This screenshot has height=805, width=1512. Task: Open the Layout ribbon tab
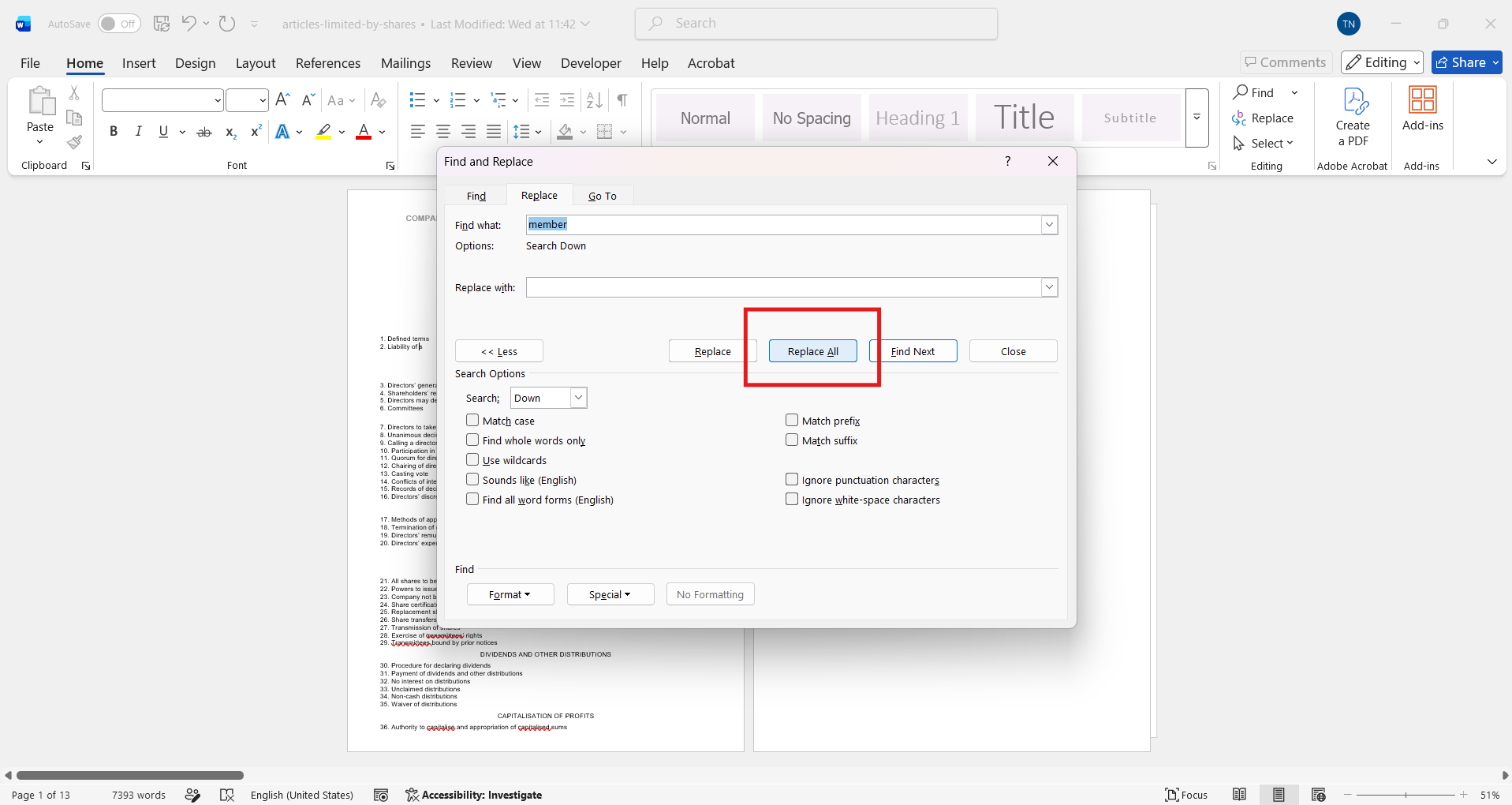pos(256,63)
